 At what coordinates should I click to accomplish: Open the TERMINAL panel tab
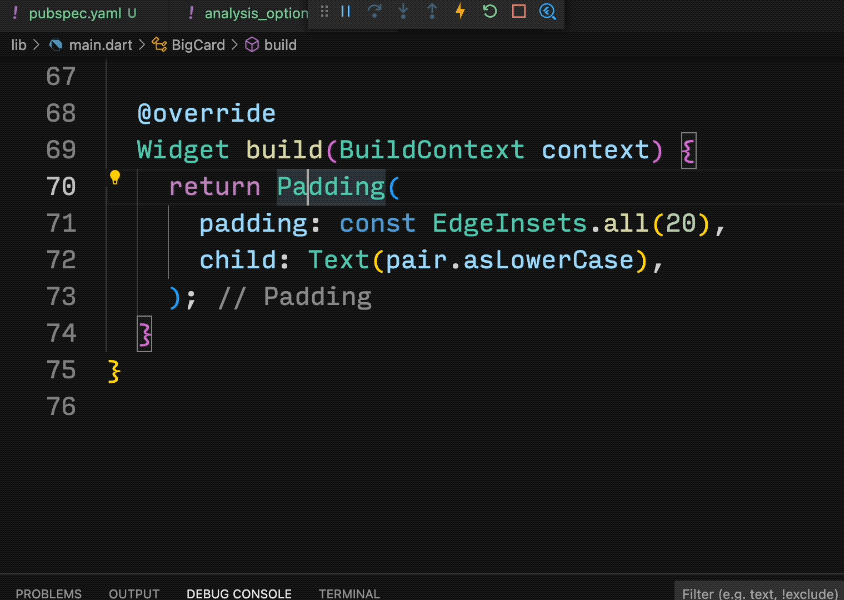349,593
